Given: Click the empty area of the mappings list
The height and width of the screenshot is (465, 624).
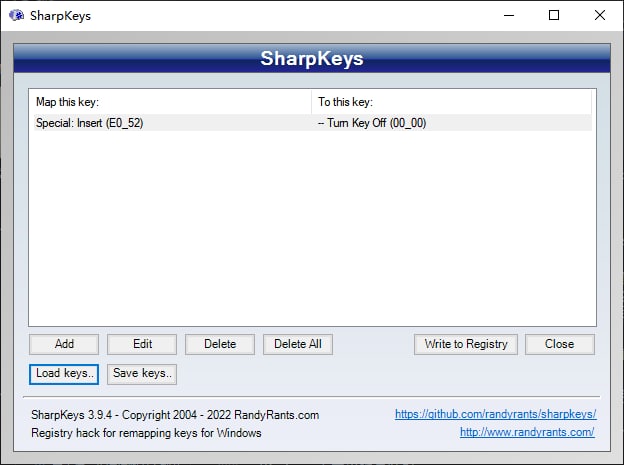Looking at the screenshot, I should (x=310, y=230).
